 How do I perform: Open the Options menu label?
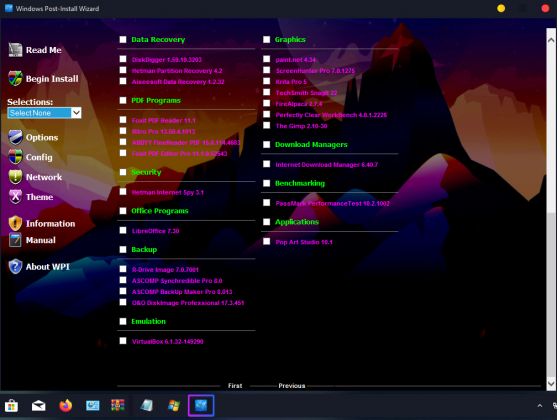(x=42, y=137)
